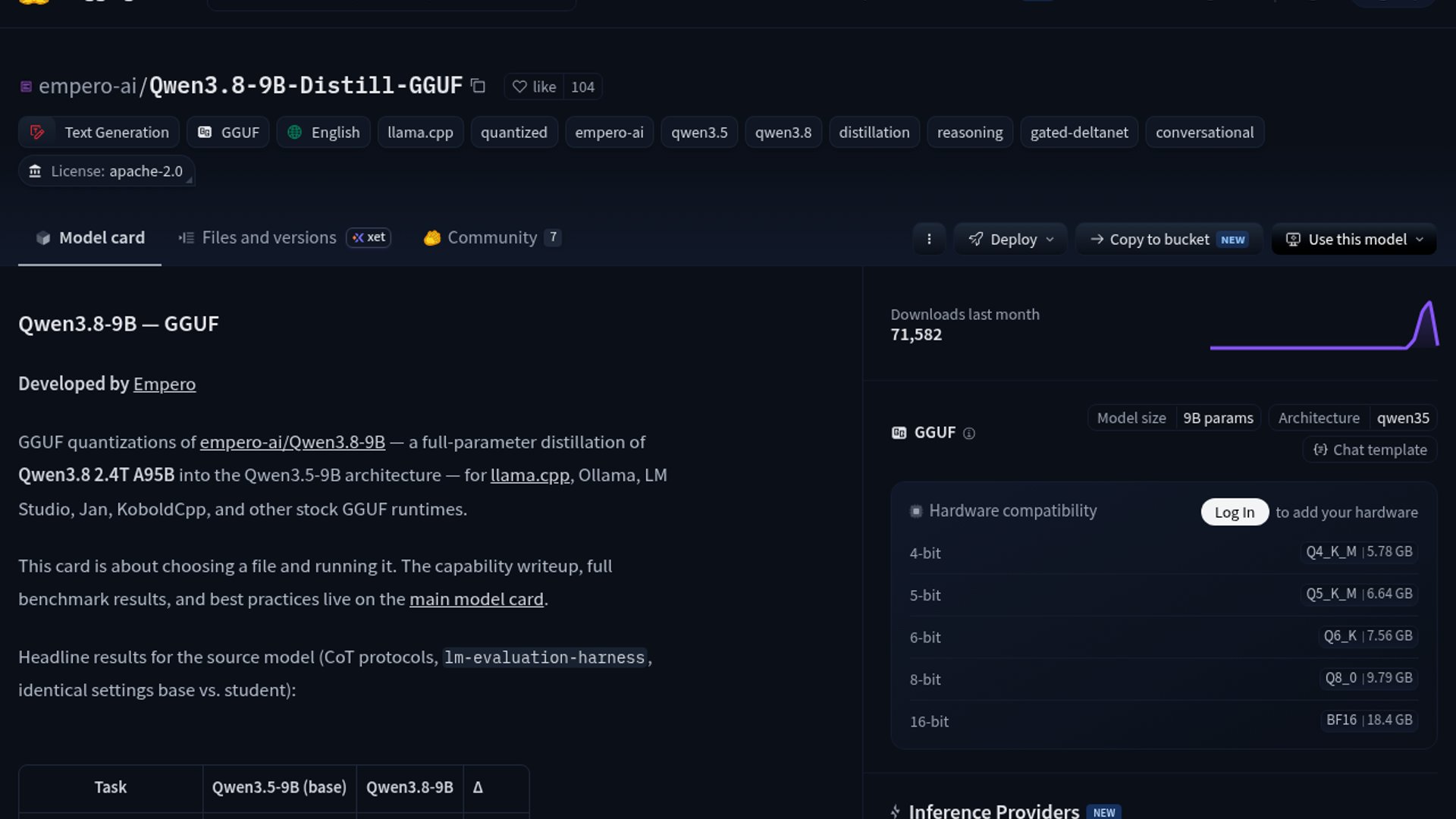Click the Inference Providers lightning icon
The width and height of the screenshot is (1456, 819).
point(896,811)
